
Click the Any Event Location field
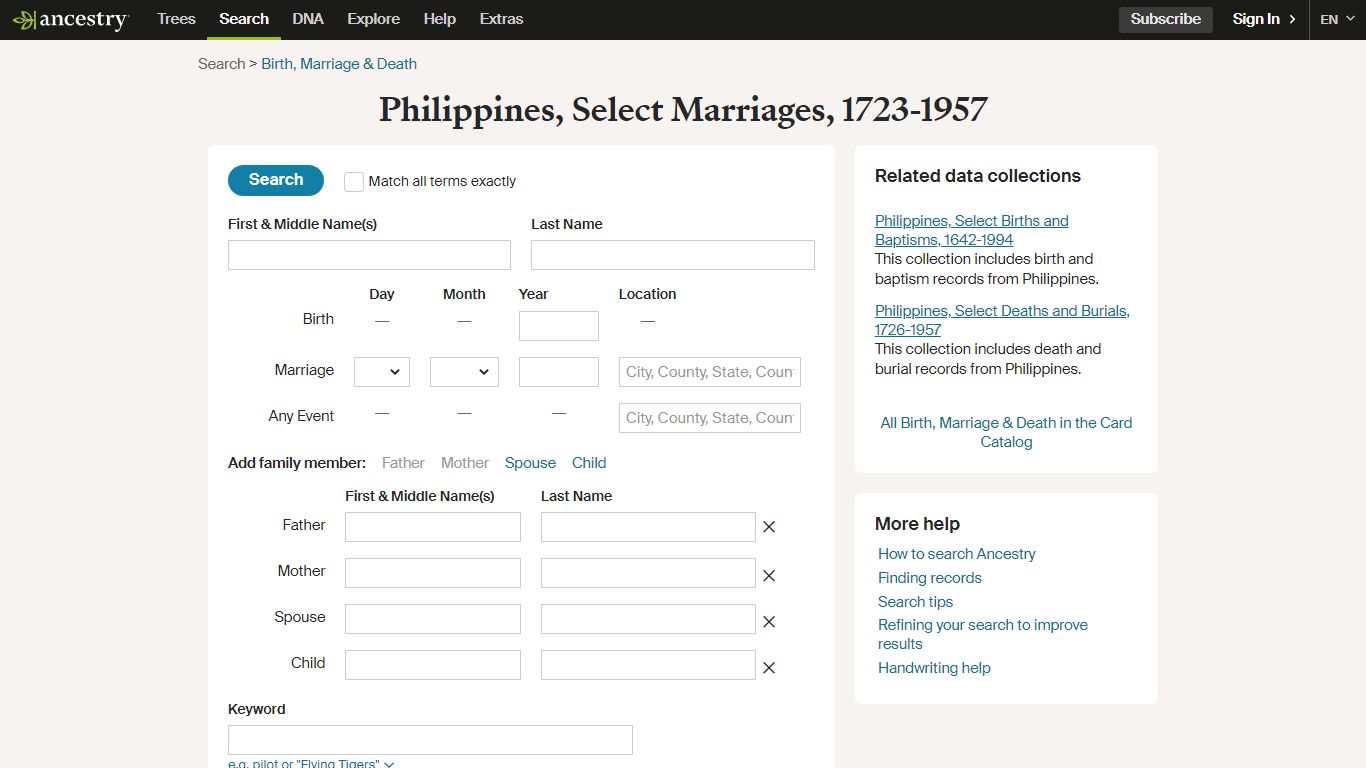710,418
